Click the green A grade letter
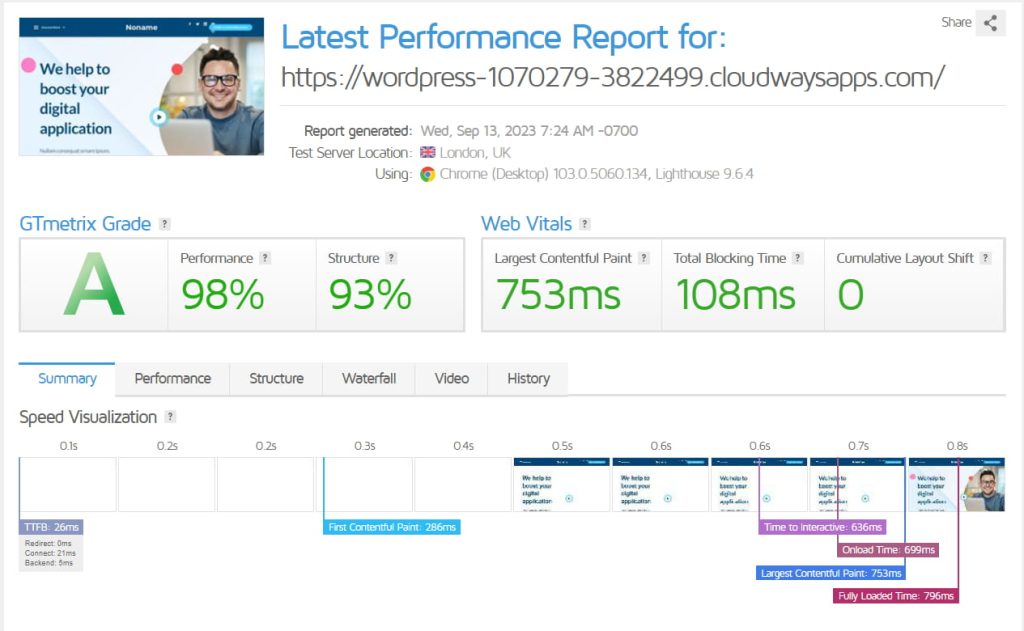Image resolution: width=1024 pixels, height=631 pixels. [x=94, y=285]
